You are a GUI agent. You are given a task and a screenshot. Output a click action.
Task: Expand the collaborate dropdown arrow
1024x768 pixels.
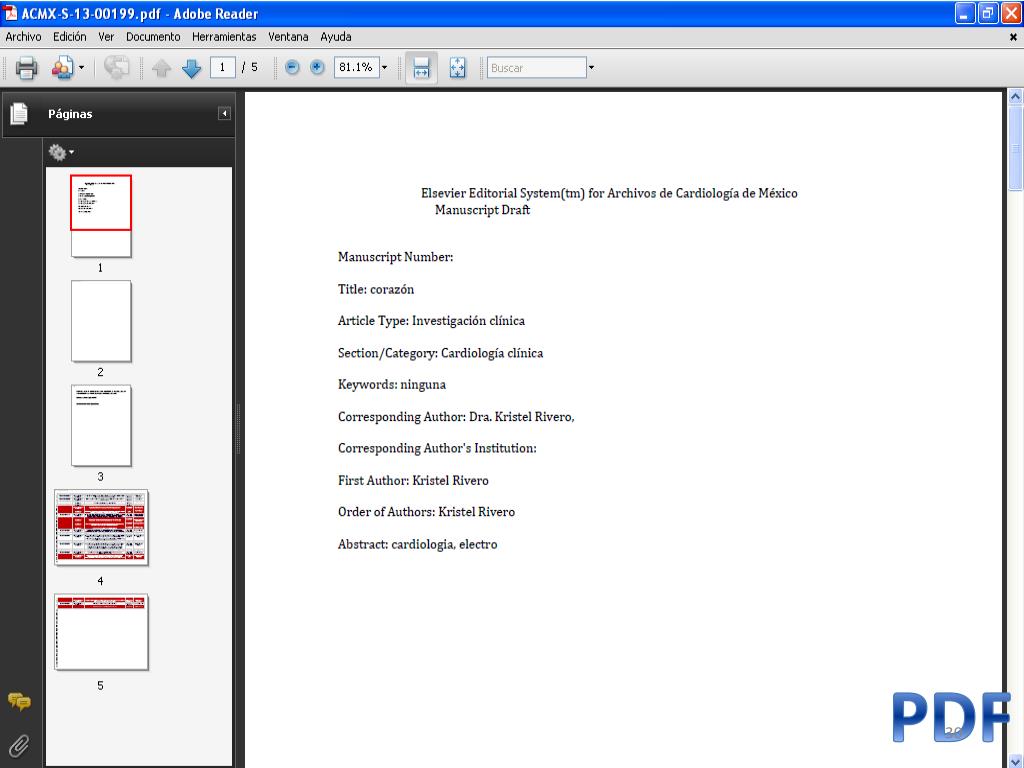pyautogui.click(x=82, y=67)
